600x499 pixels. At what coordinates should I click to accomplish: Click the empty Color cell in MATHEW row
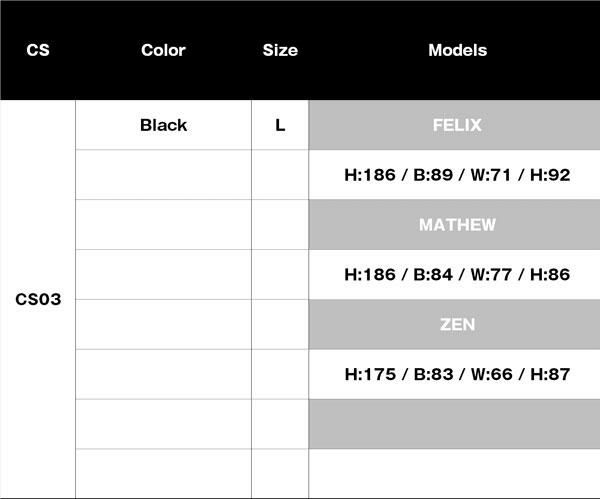[x=163, y=225]
